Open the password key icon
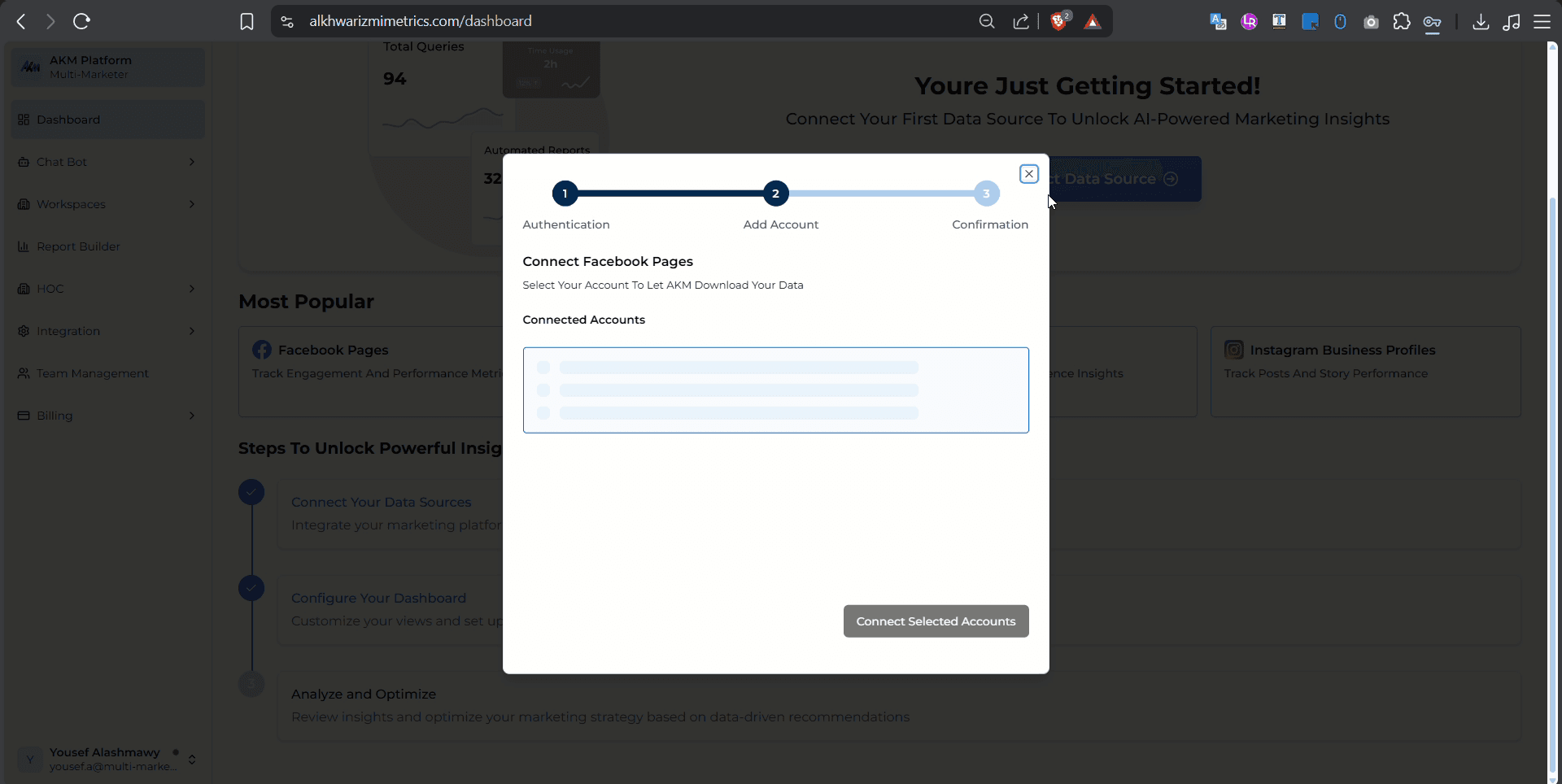The width and height of the screenshot is (1562, 784). [x=1433, y=22]
